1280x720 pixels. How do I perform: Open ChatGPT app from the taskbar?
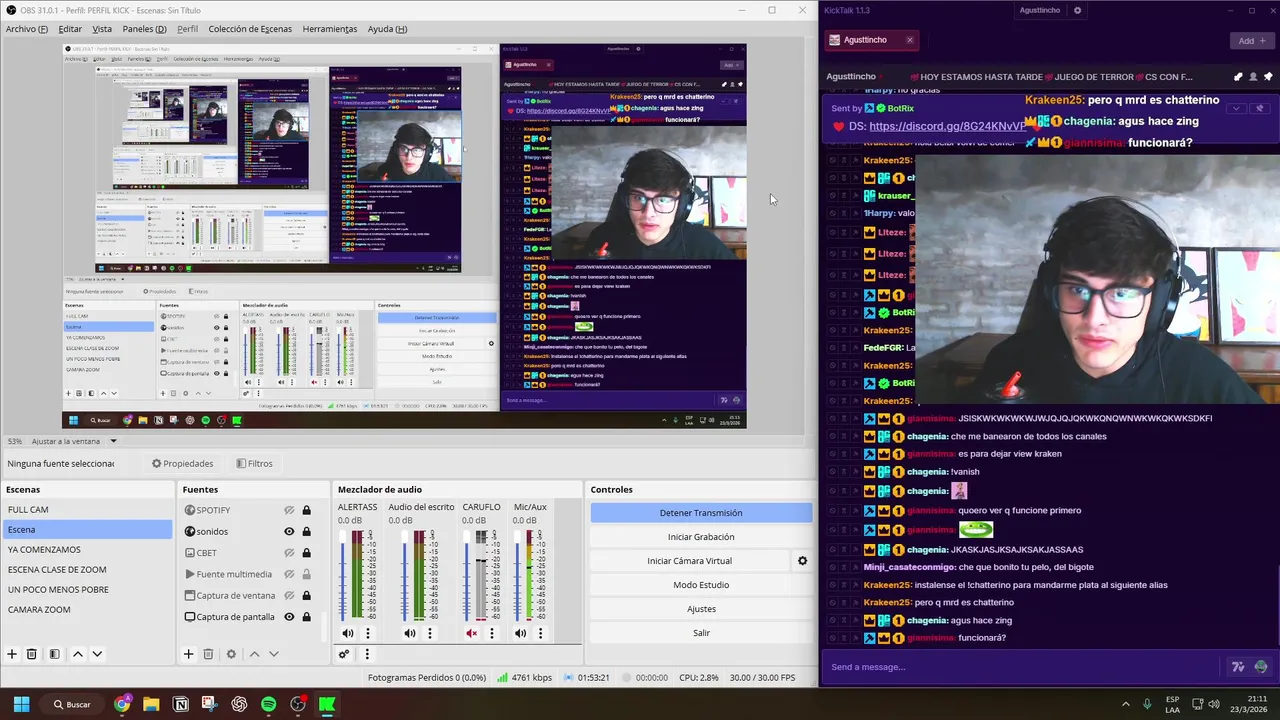coord(239,704)
